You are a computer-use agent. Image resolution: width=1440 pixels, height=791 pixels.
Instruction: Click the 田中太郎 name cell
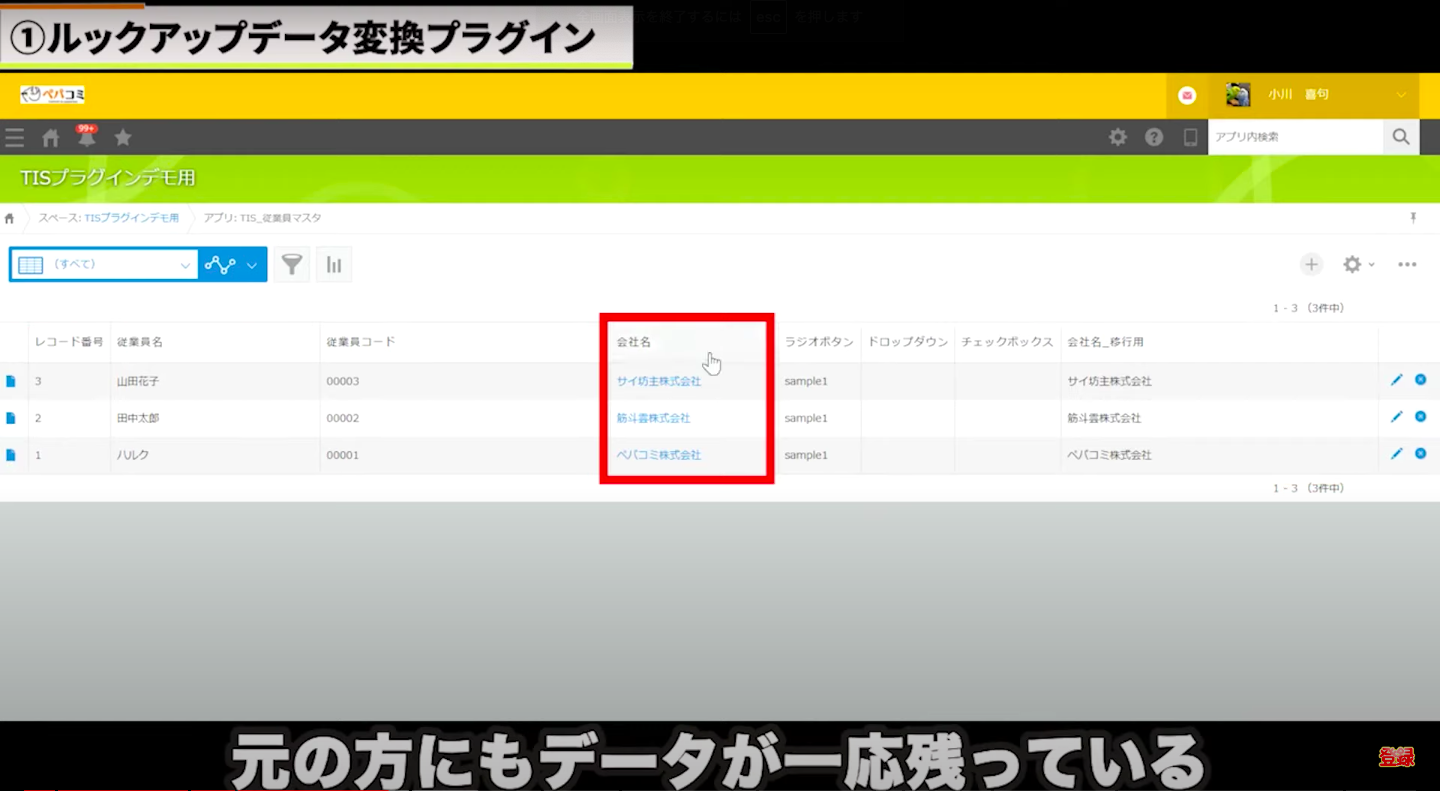139,418
